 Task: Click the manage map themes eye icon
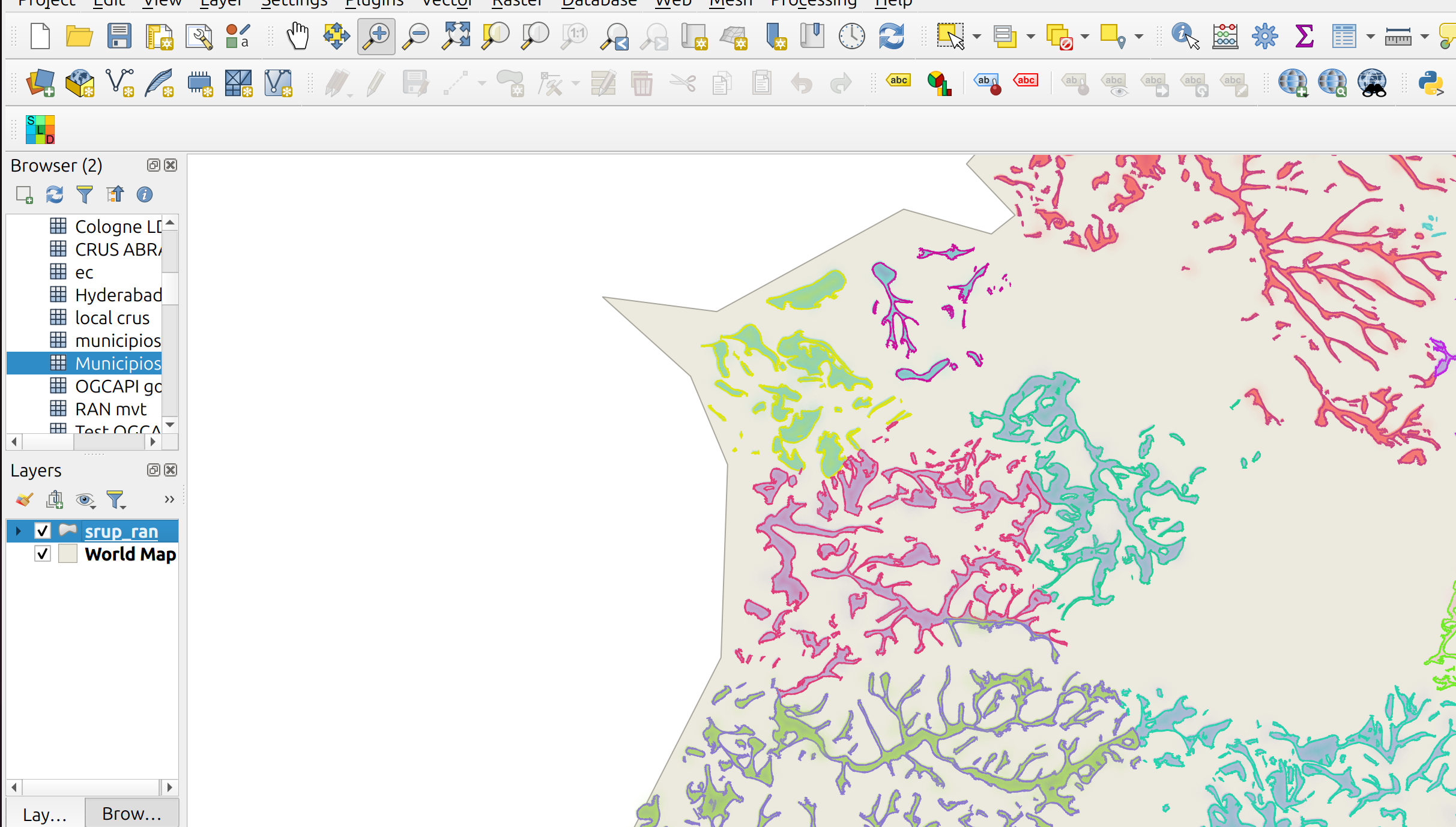coord(85,500)
